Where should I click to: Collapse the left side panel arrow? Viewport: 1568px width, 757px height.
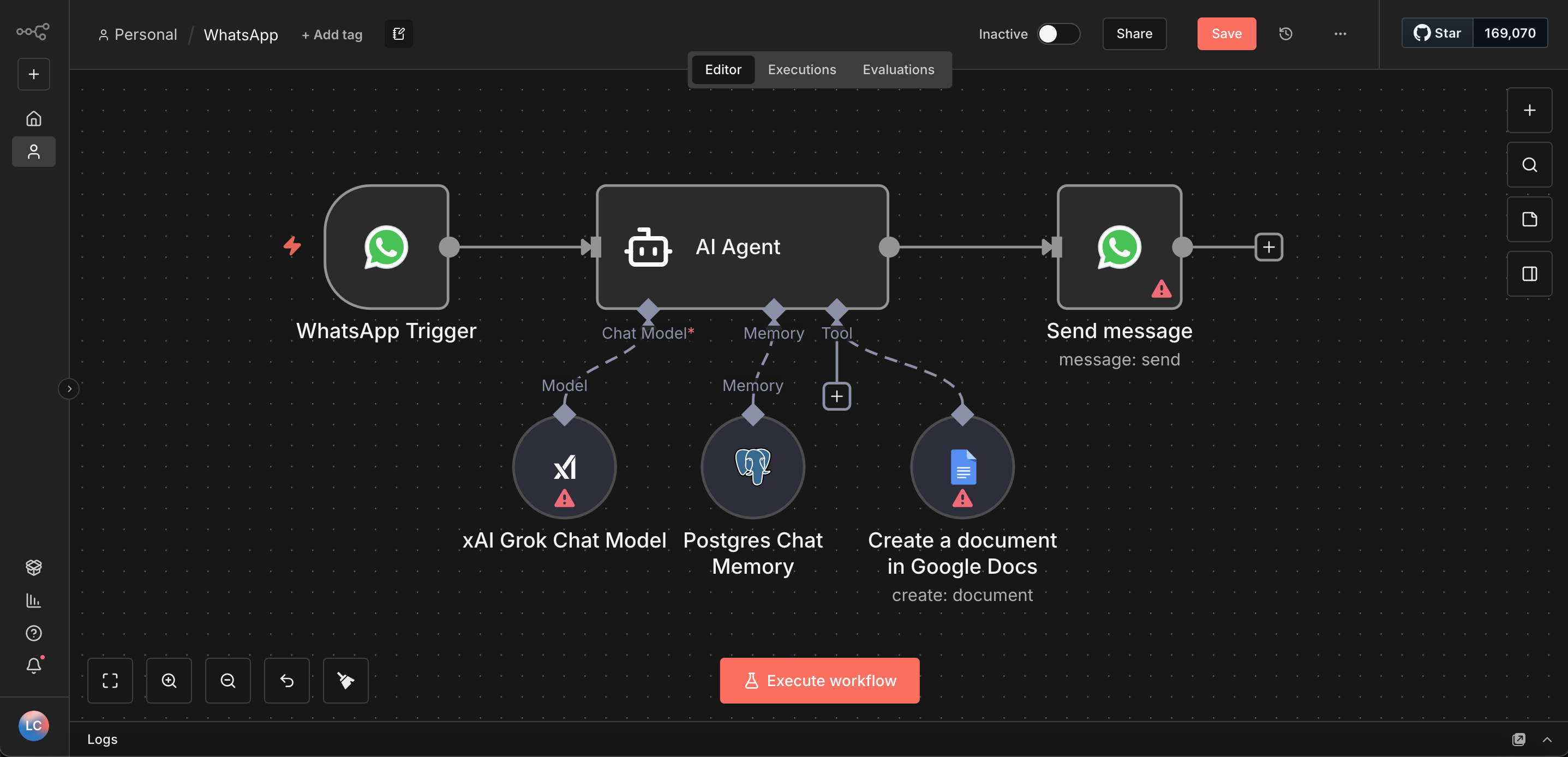coord(69,388)
